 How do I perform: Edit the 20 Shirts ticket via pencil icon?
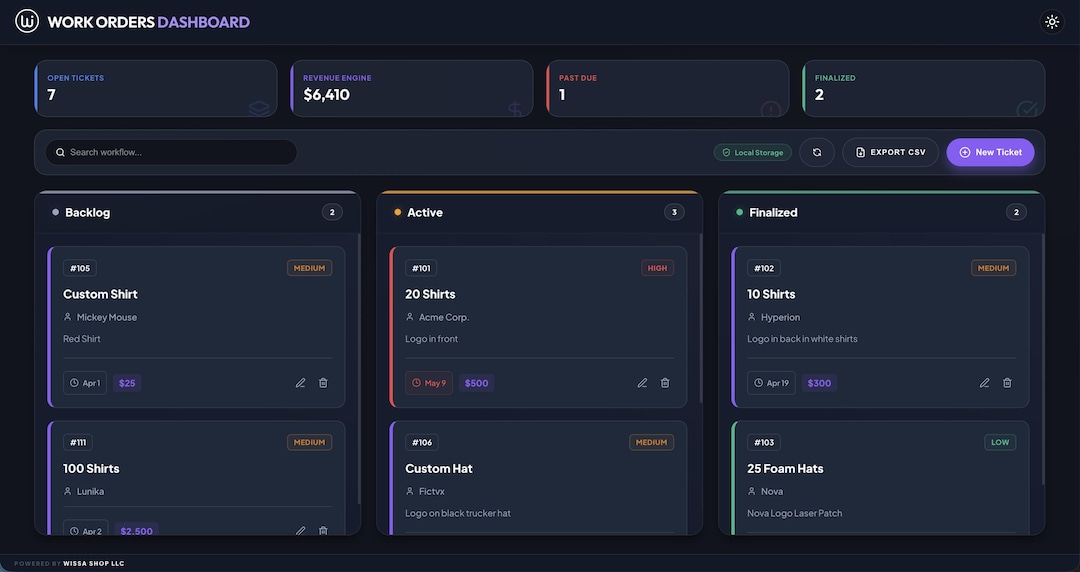pos(642,382)
